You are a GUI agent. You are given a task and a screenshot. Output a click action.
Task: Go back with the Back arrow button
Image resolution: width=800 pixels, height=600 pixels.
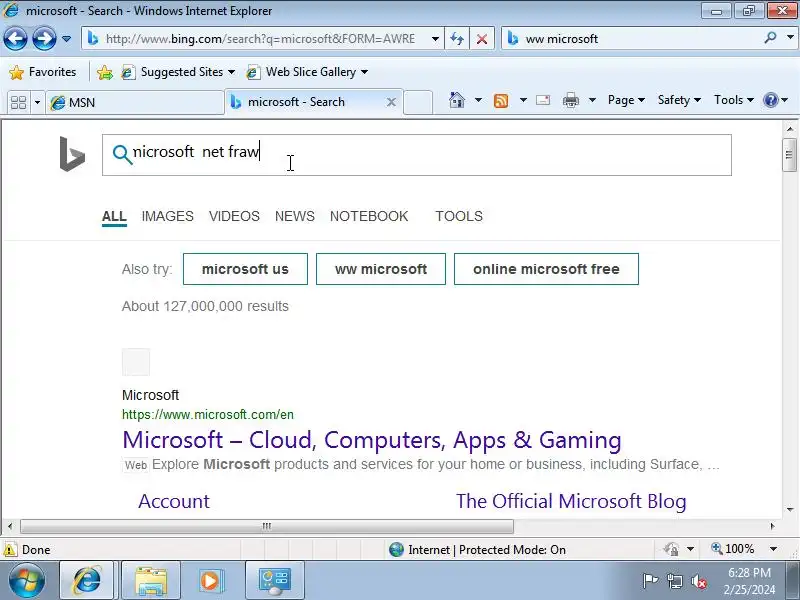(15, 38)
